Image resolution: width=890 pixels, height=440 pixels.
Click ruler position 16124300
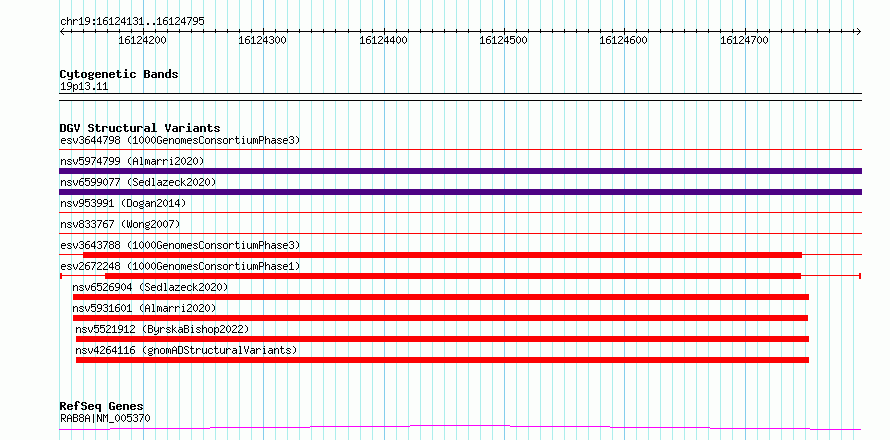262,40
